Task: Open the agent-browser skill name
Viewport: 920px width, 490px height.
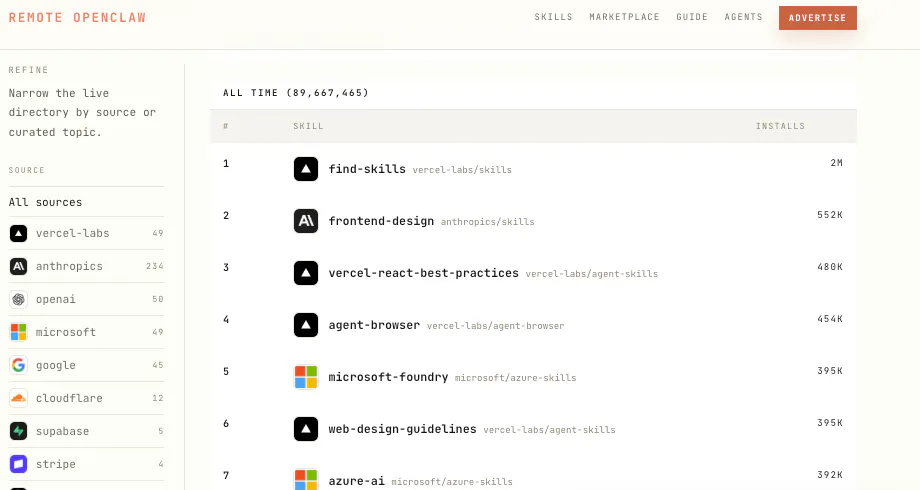Action: 374,325
